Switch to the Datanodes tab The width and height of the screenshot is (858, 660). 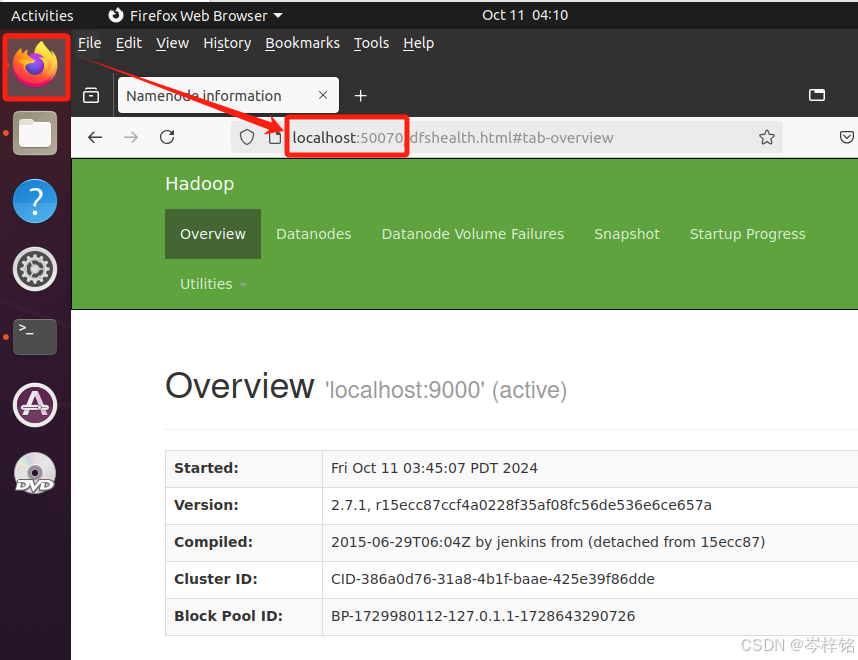(x=314, y=234)
